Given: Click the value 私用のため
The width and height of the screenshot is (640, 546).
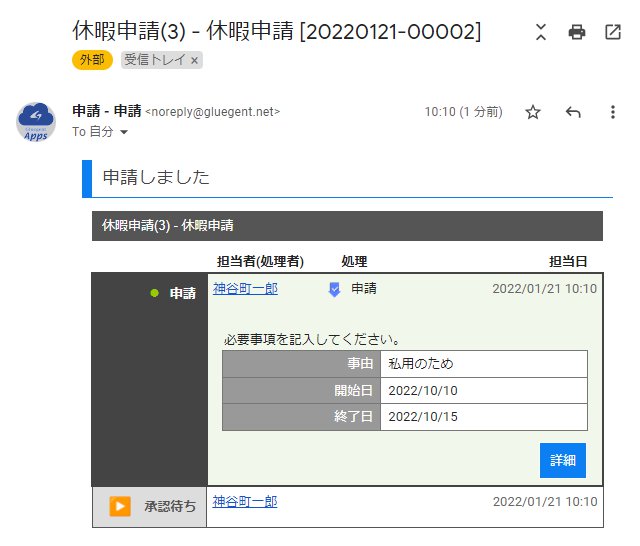Looking at the screenshot, I should coord(421,364).
